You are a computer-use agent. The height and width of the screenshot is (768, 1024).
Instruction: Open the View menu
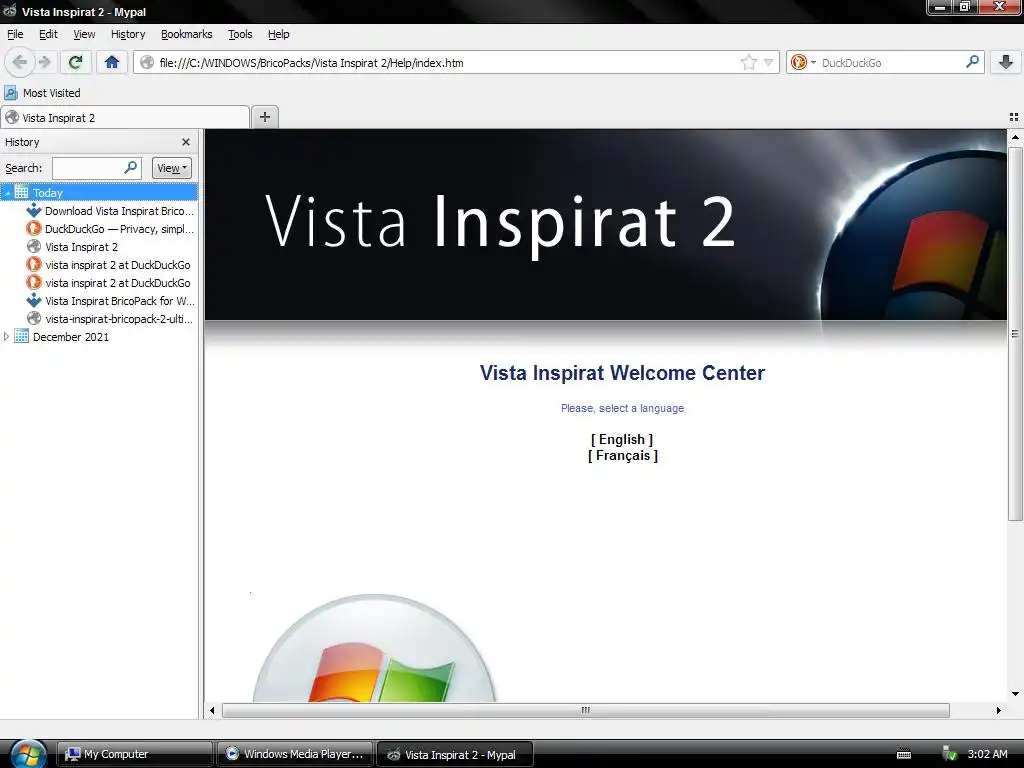84,34
